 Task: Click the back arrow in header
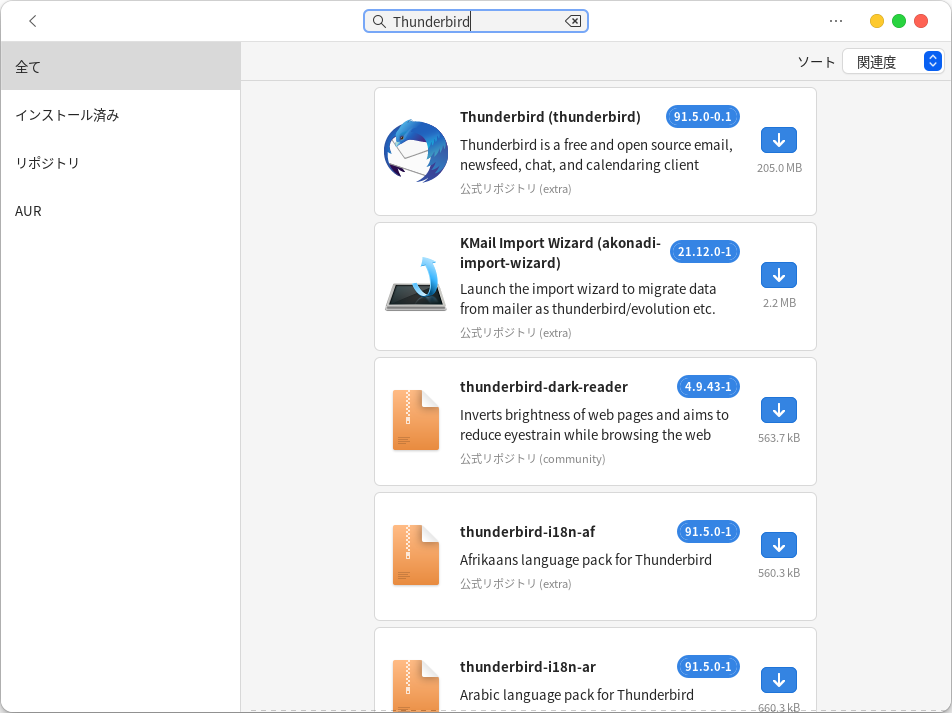coord(33,21)
